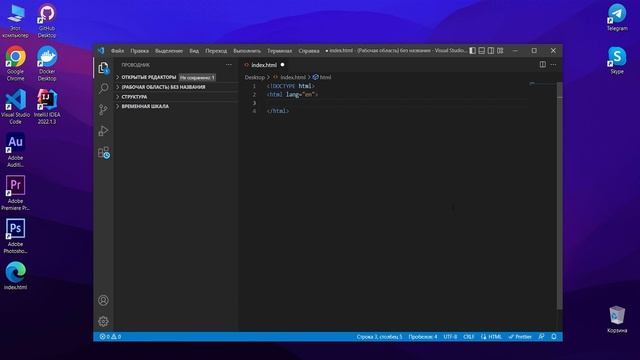Toggle bottom panel layout icon
The image size is (640, 360).
coord(482,51)
